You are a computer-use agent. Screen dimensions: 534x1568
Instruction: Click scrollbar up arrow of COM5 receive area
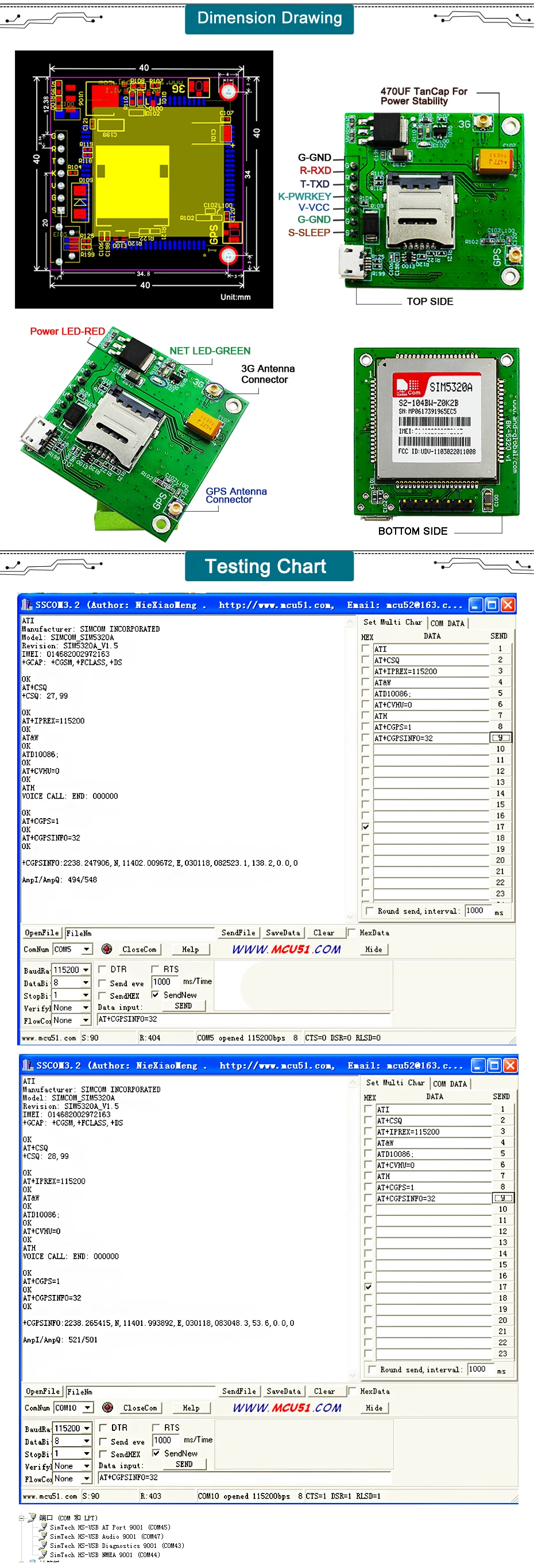pyautogui.click(x=350, y=622)
